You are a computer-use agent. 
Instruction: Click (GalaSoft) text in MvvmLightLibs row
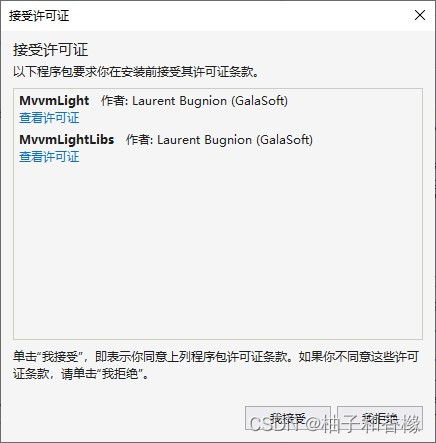click(x=285, y=140)
